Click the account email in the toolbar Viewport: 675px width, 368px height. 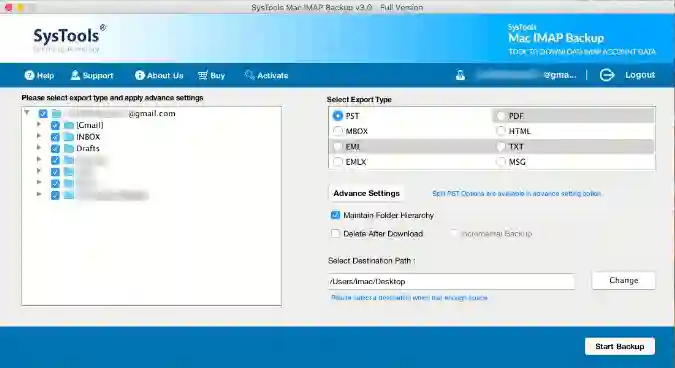526,75
